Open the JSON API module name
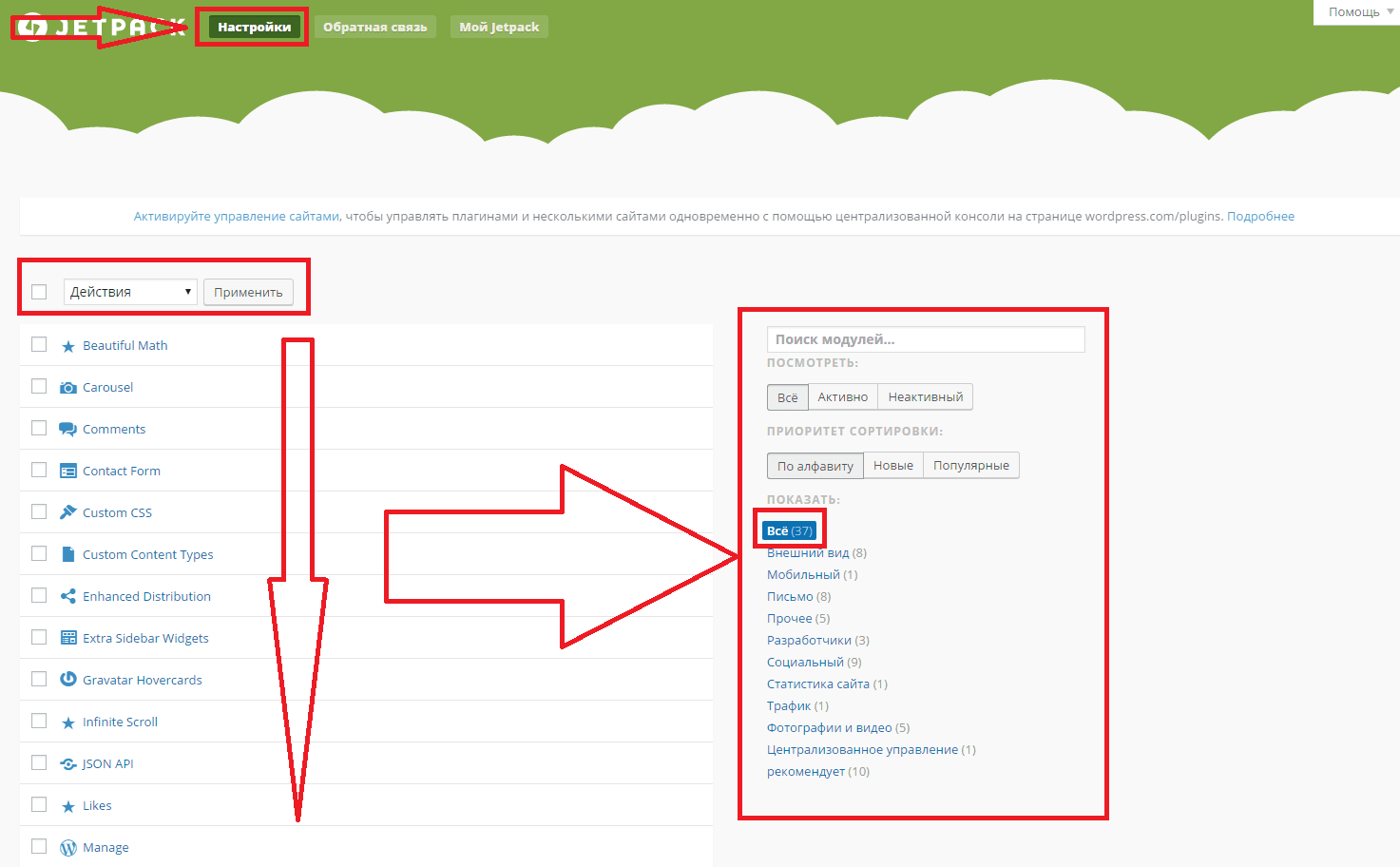The width and height of the screenshot is (1400, 867). 107,764
